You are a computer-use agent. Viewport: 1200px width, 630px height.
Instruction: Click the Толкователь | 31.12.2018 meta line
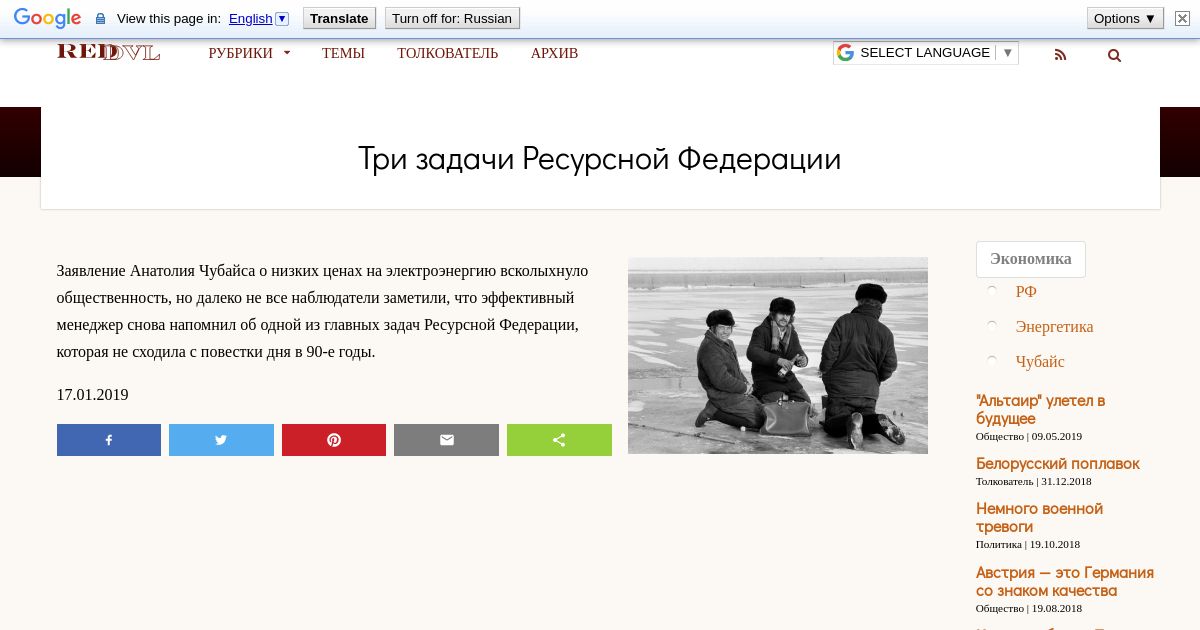1034,481
